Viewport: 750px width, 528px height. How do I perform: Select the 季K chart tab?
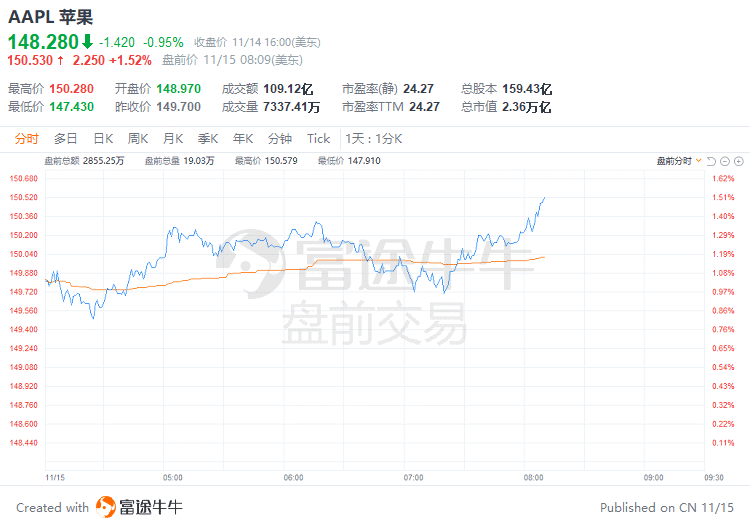208,139
